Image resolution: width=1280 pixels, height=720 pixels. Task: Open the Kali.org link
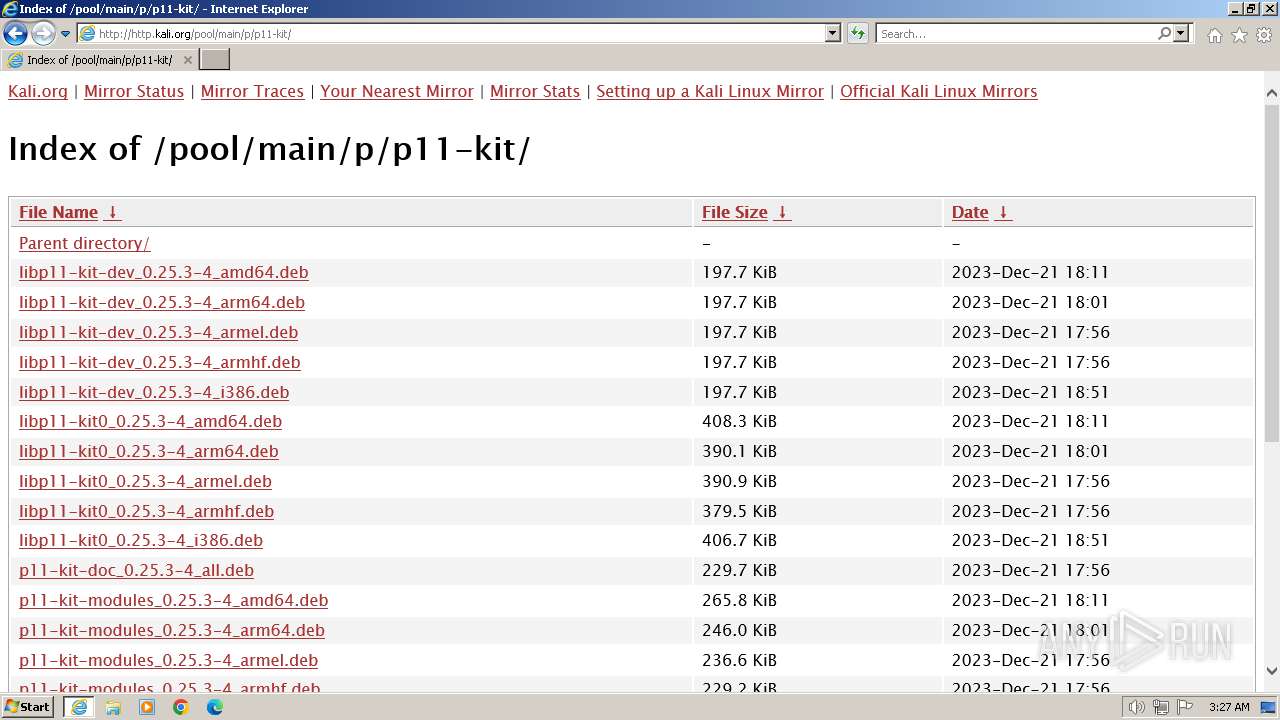[38, 91]
